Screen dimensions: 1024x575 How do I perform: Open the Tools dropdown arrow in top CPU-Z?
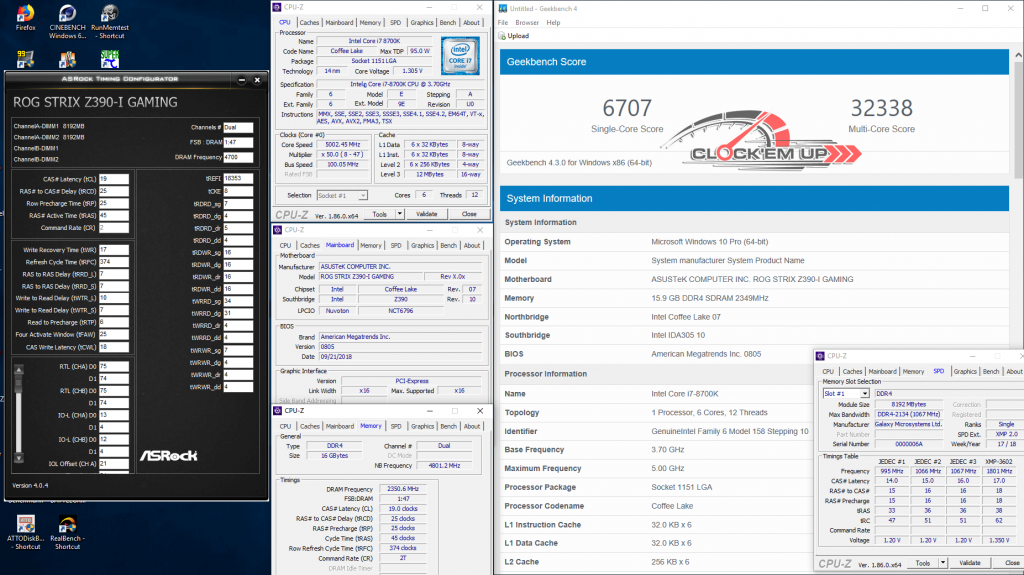400,214
